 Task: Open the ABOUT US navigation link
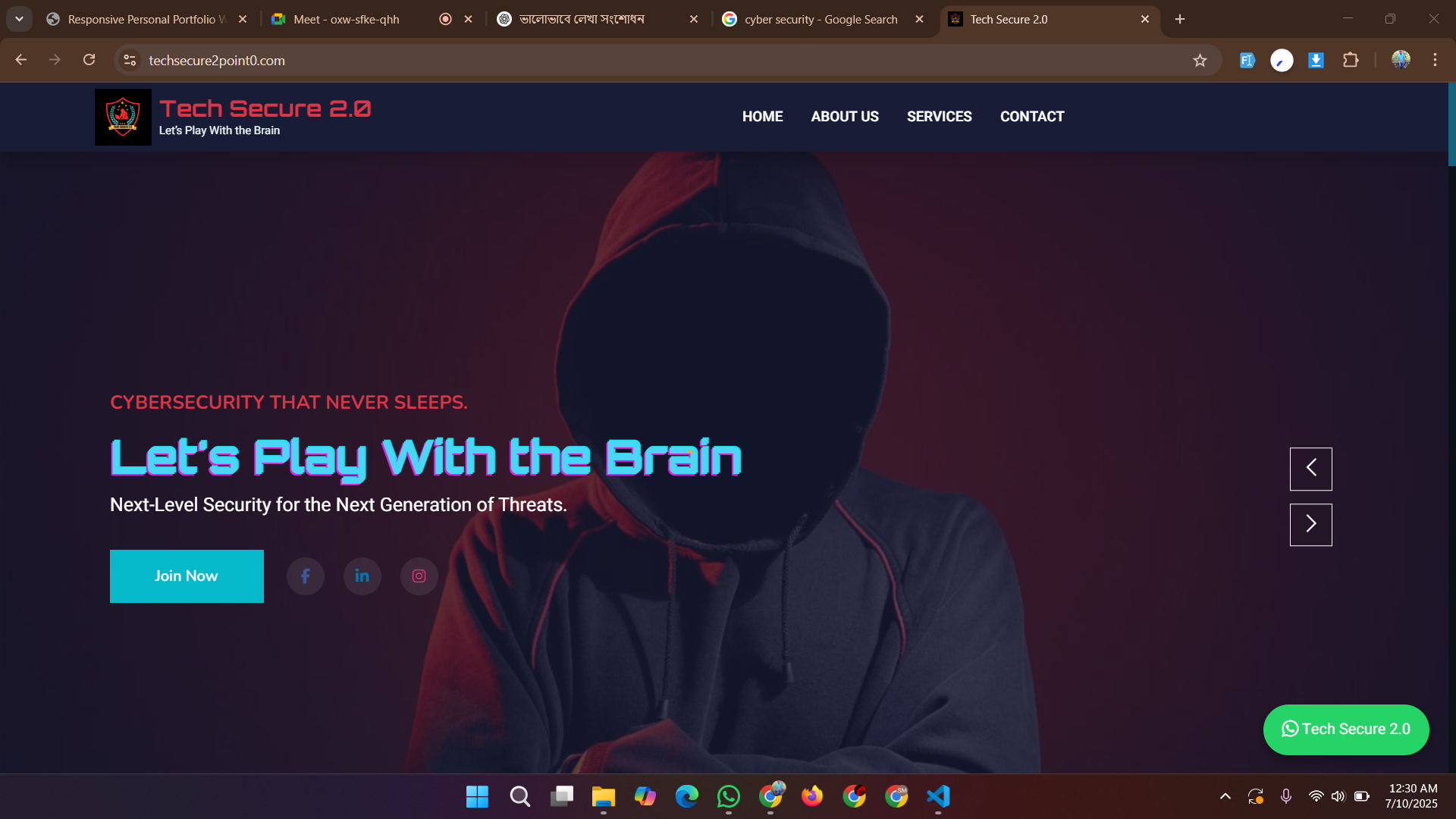845,117
